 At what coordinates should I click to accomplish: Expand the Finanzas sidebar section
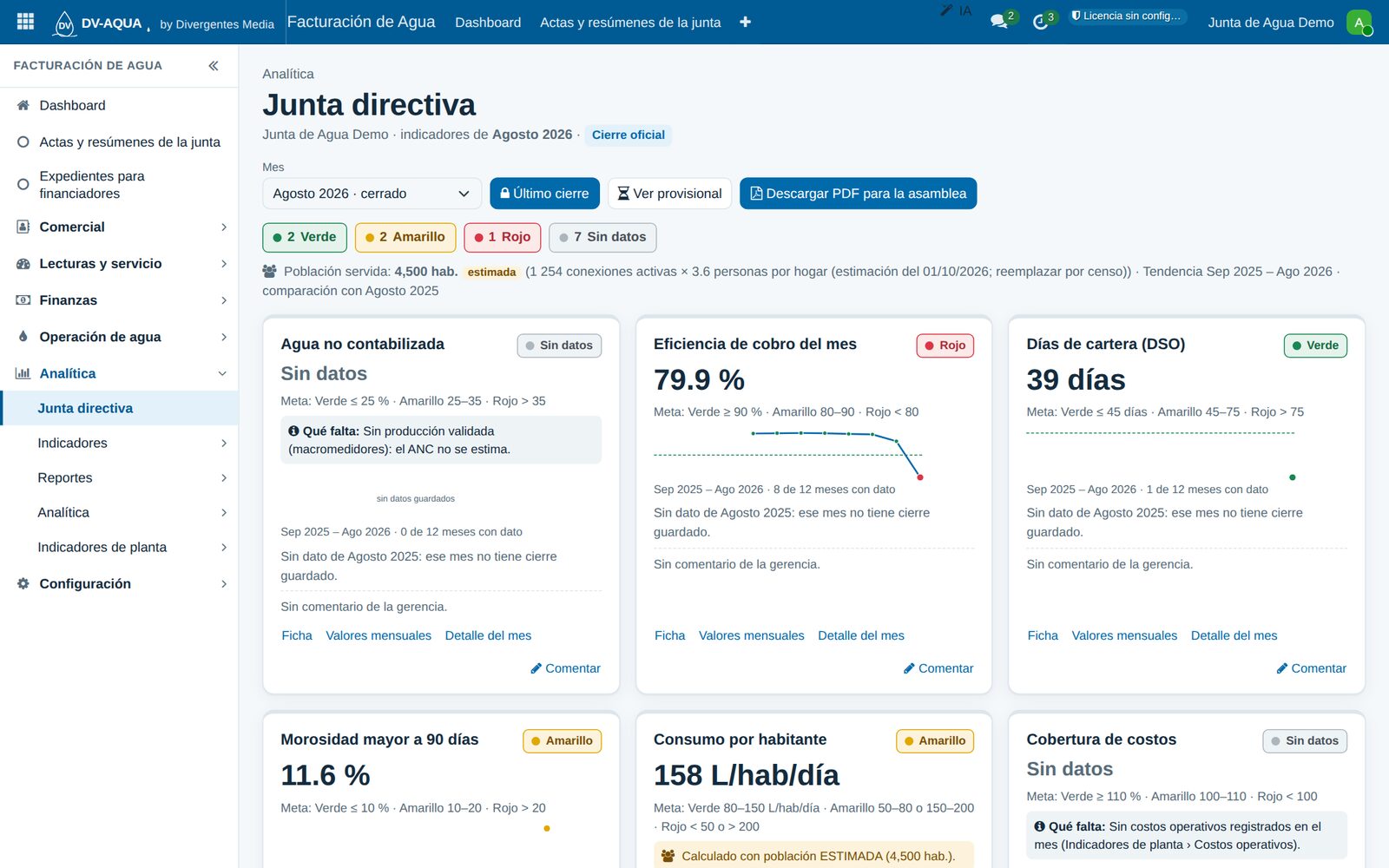[x=223, y=300]
